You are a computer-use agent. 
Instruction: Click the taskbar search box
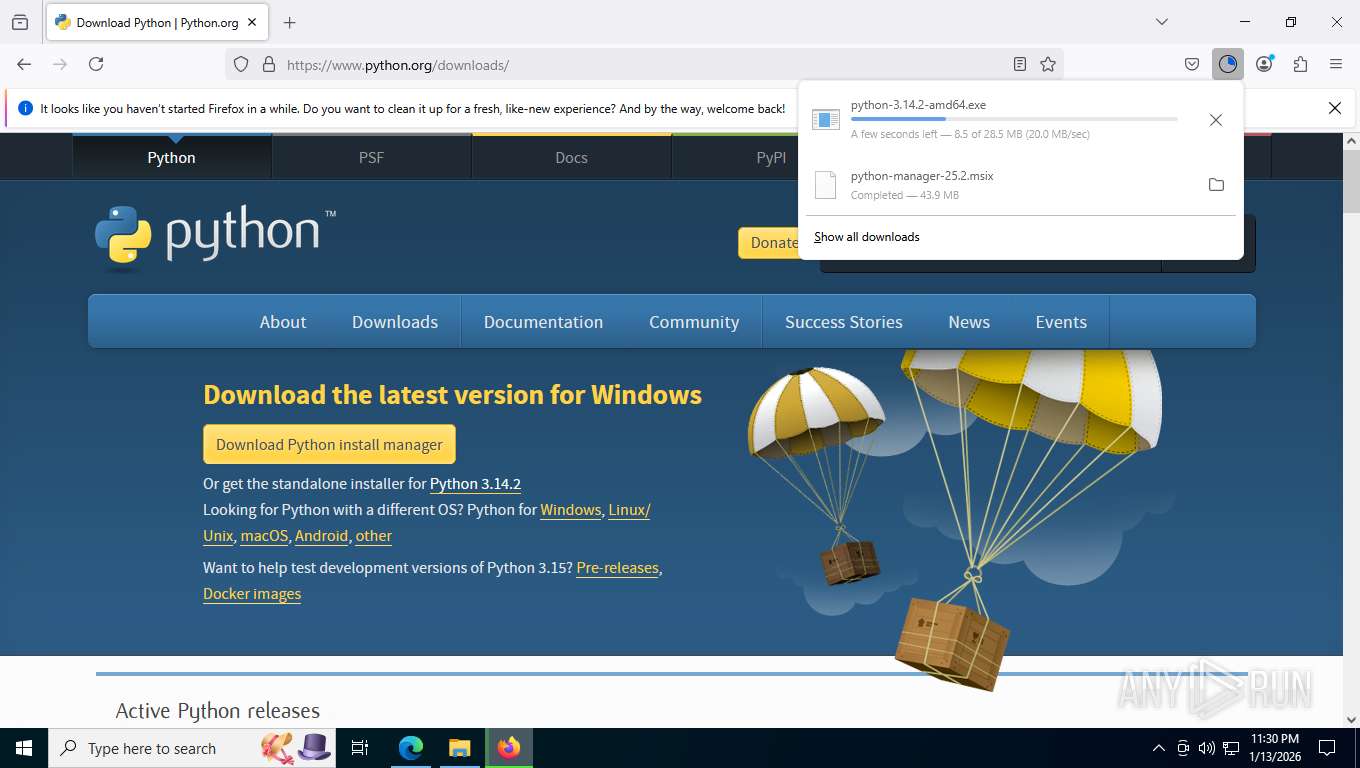point(193,748)
